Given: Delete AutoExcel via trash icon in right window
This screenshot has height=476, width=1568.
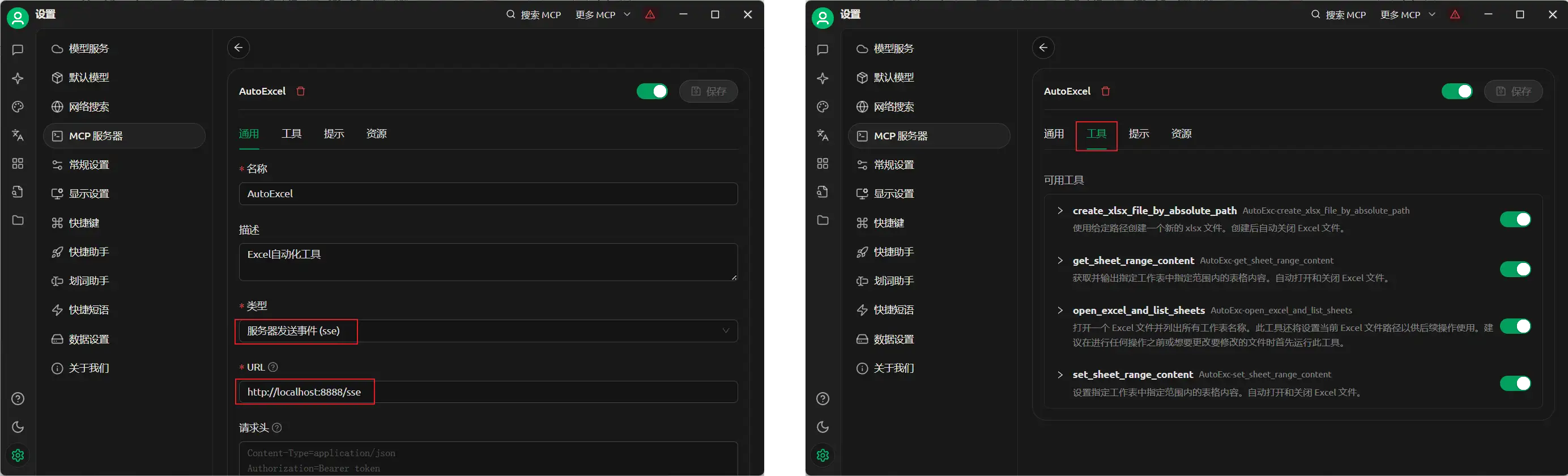Looking at the screenshot, I should tap(1106, 91).
